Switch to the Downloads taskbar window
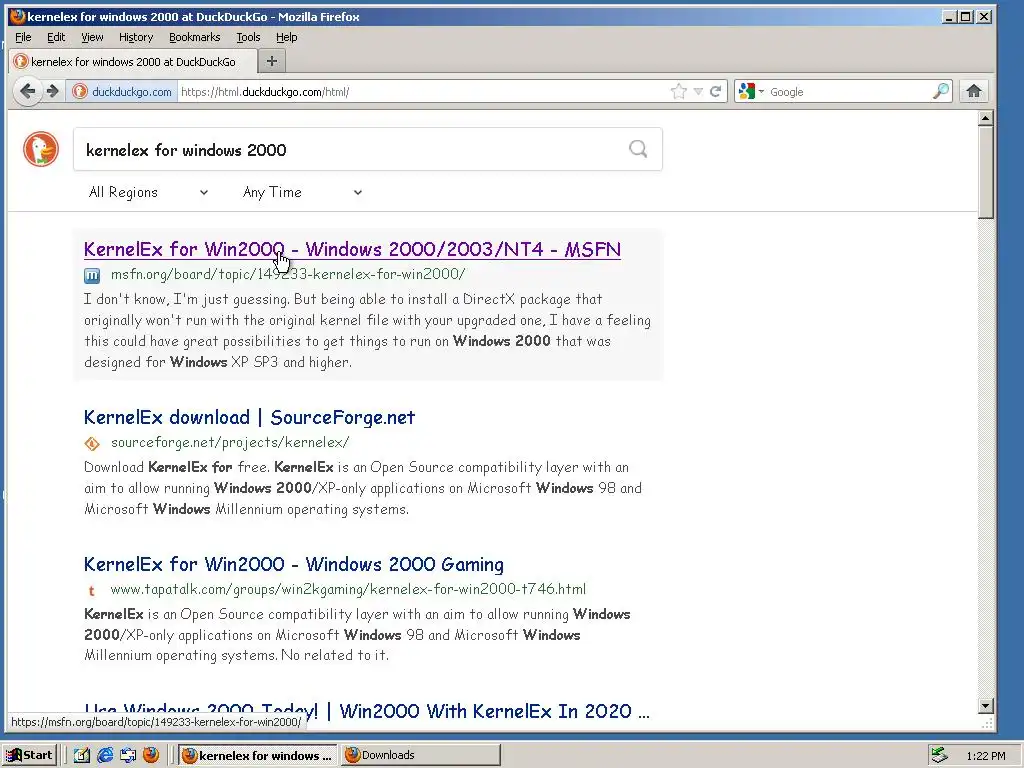The image size is (1024, 768). [x=421, y=755]
